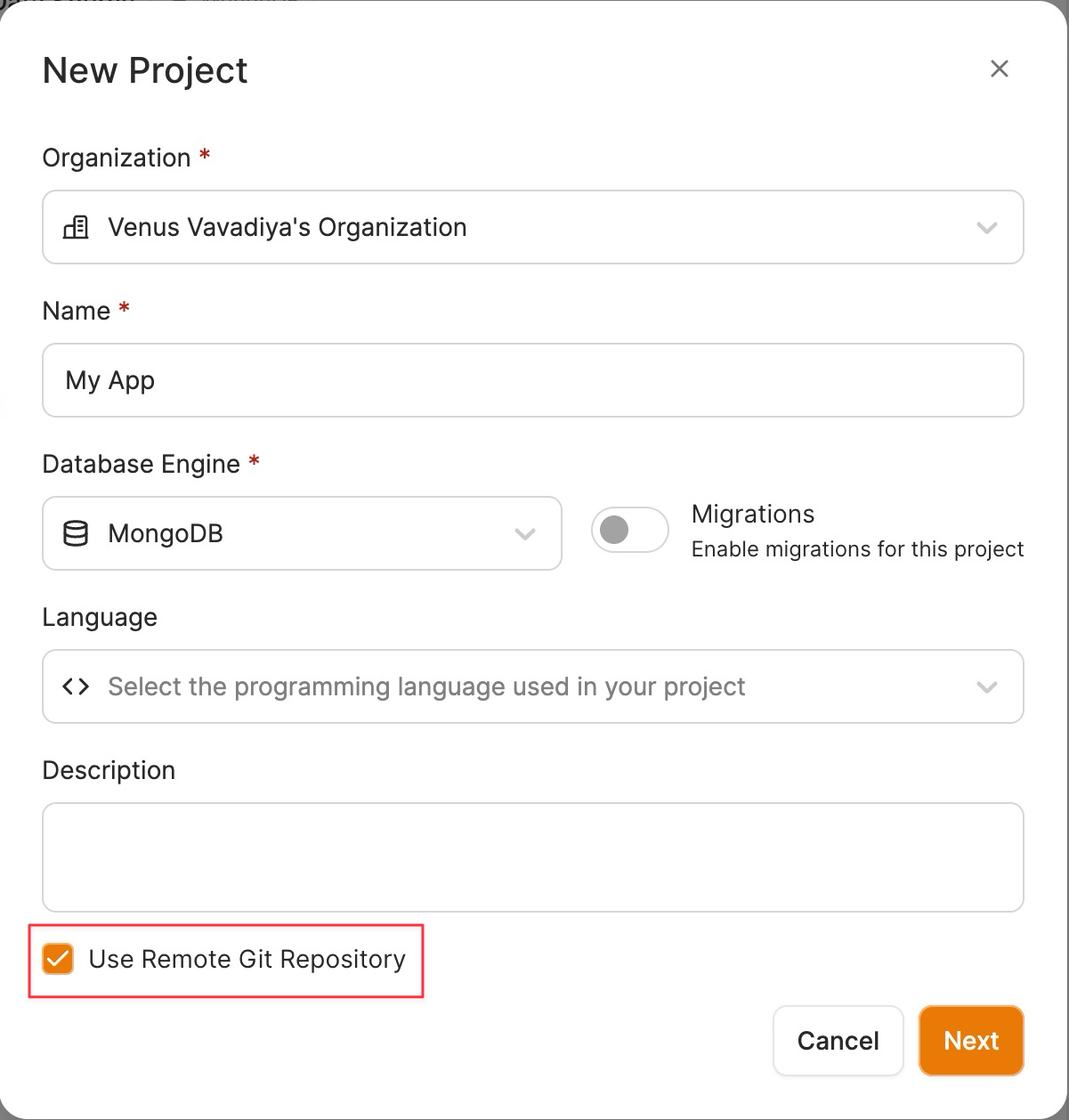Click the "Database Engine" field label

(142, 464)
